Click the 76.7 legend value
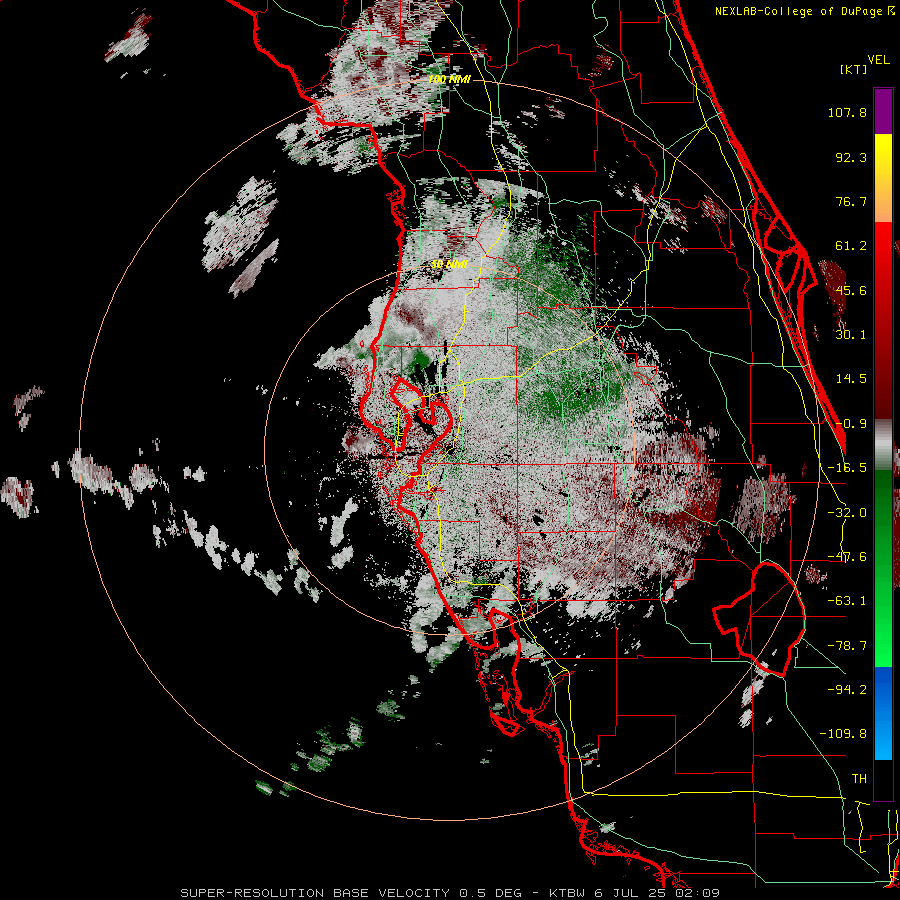The image size is (900, 900). click(851, 201)
